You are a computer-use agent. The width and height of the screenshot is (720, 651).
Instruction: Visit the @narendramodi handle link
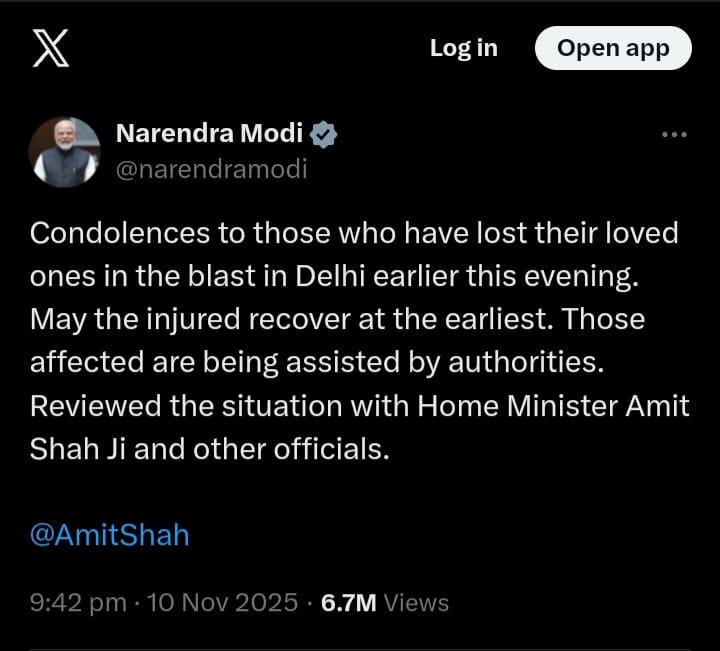tap(212, 169)
